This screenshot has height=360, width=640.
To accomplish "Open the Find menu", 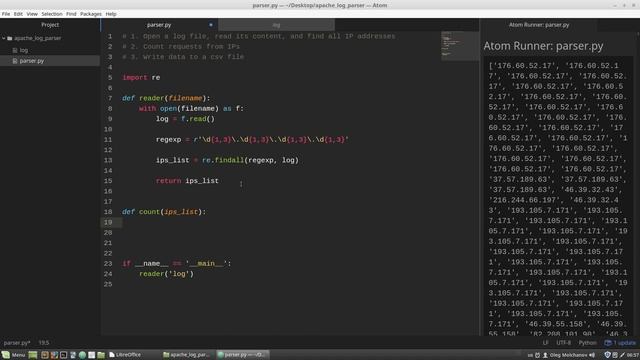I will [x=71, y=14].
